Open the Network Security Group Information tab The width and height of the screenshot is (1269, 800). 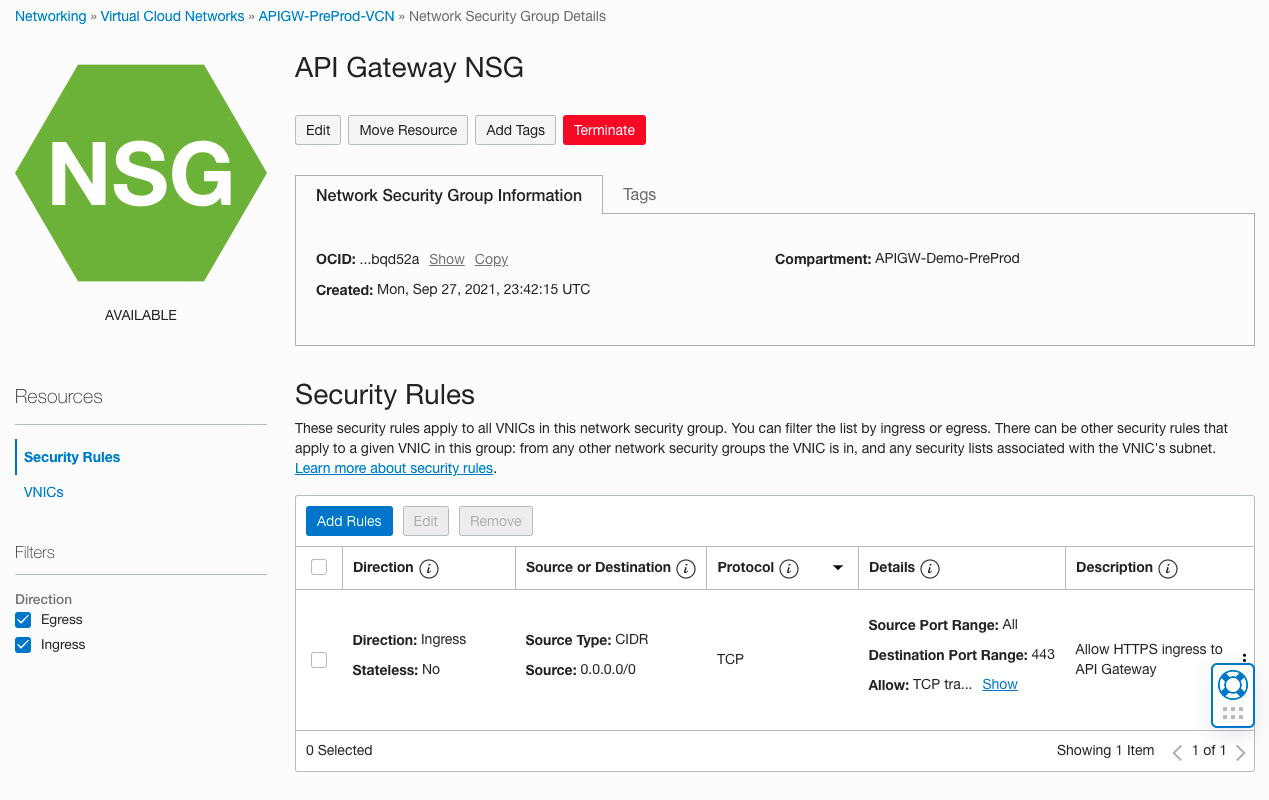(448, 195)
